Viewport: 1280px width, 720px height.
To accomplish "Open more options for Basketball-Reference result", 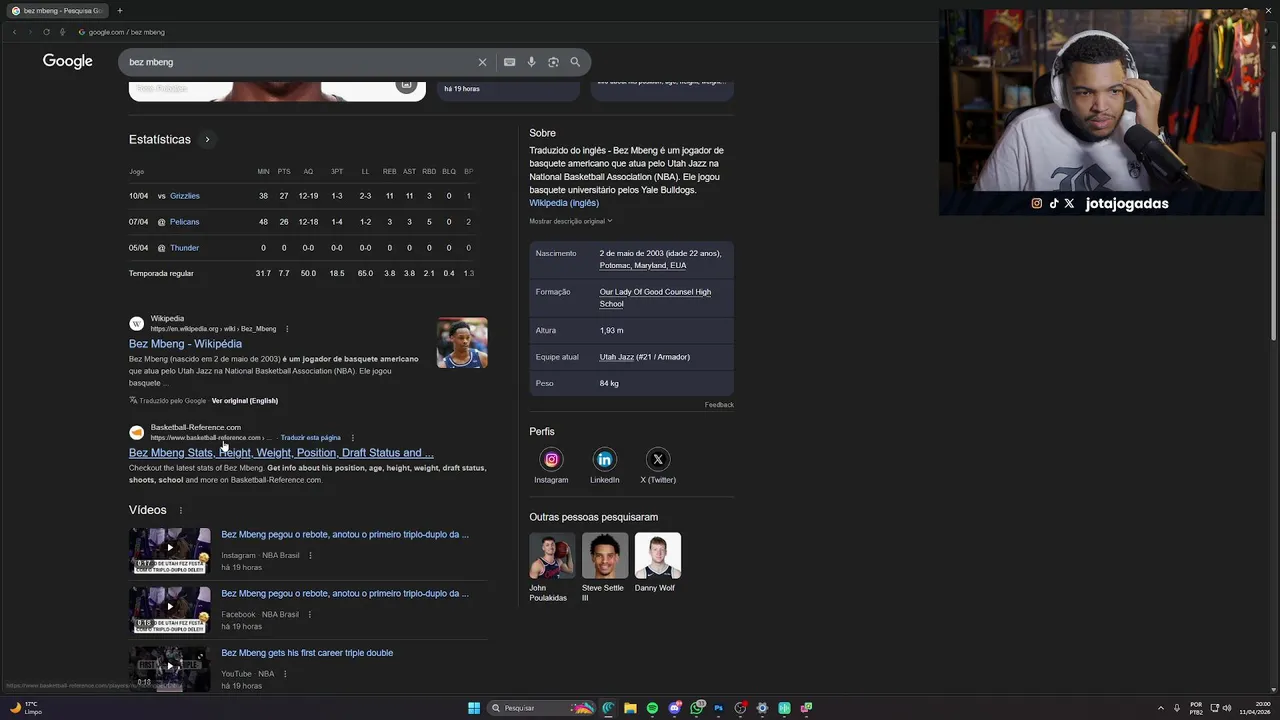I will click(x=352, y=438).
